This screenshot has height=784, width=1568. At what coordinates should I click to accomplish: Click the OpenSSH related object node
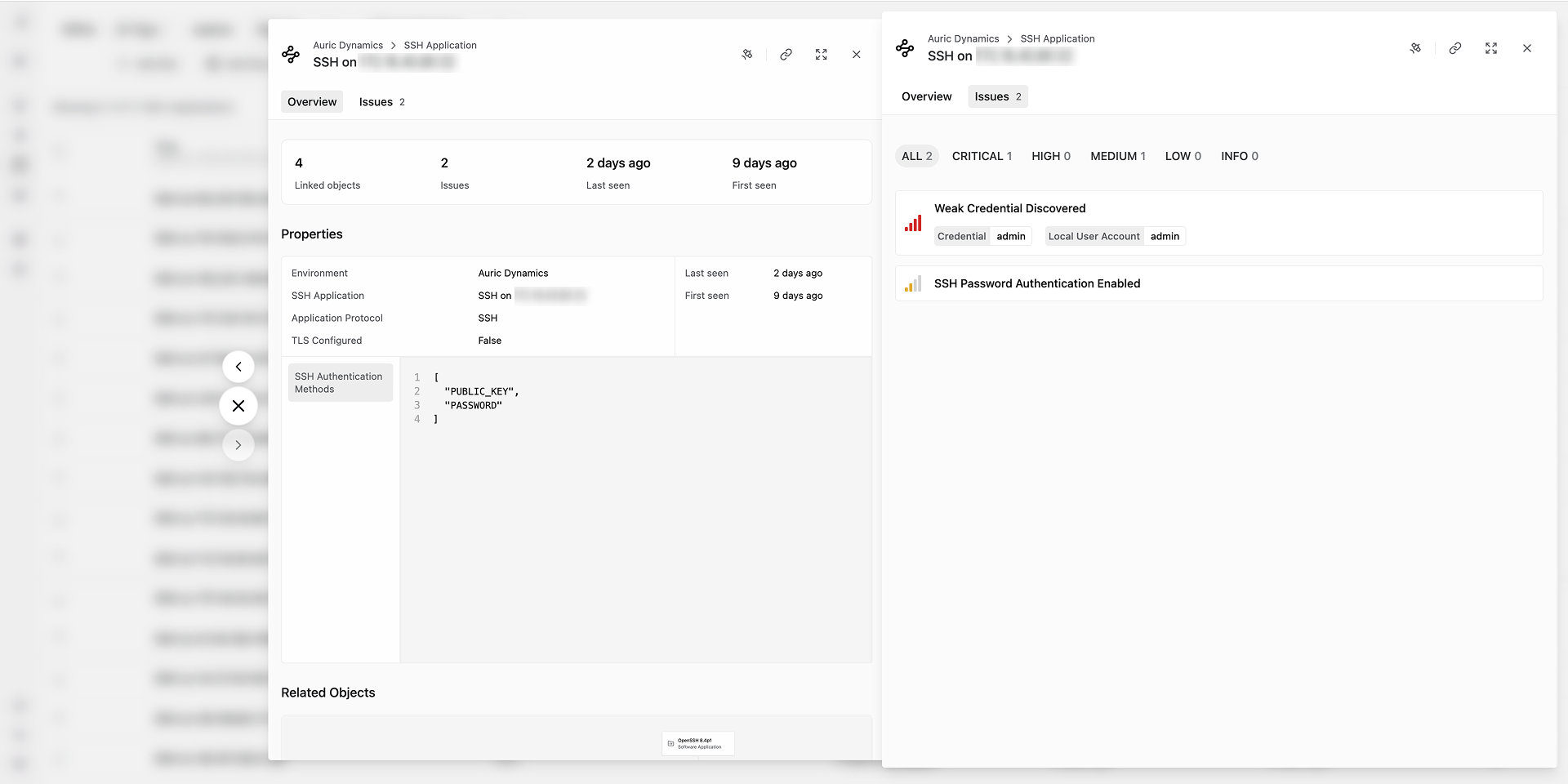click(x=697, y=743)
